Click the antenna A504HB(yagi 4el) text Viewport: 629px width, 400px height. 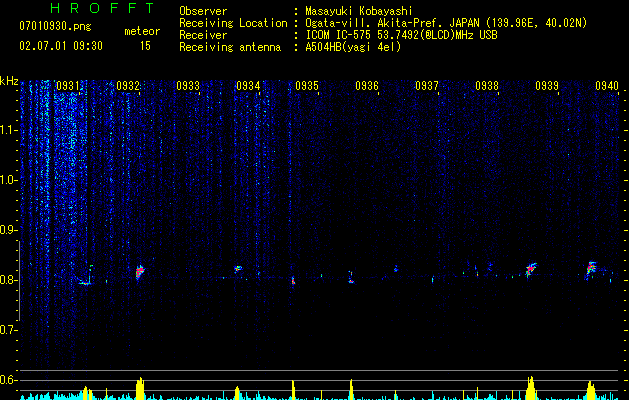353,47
